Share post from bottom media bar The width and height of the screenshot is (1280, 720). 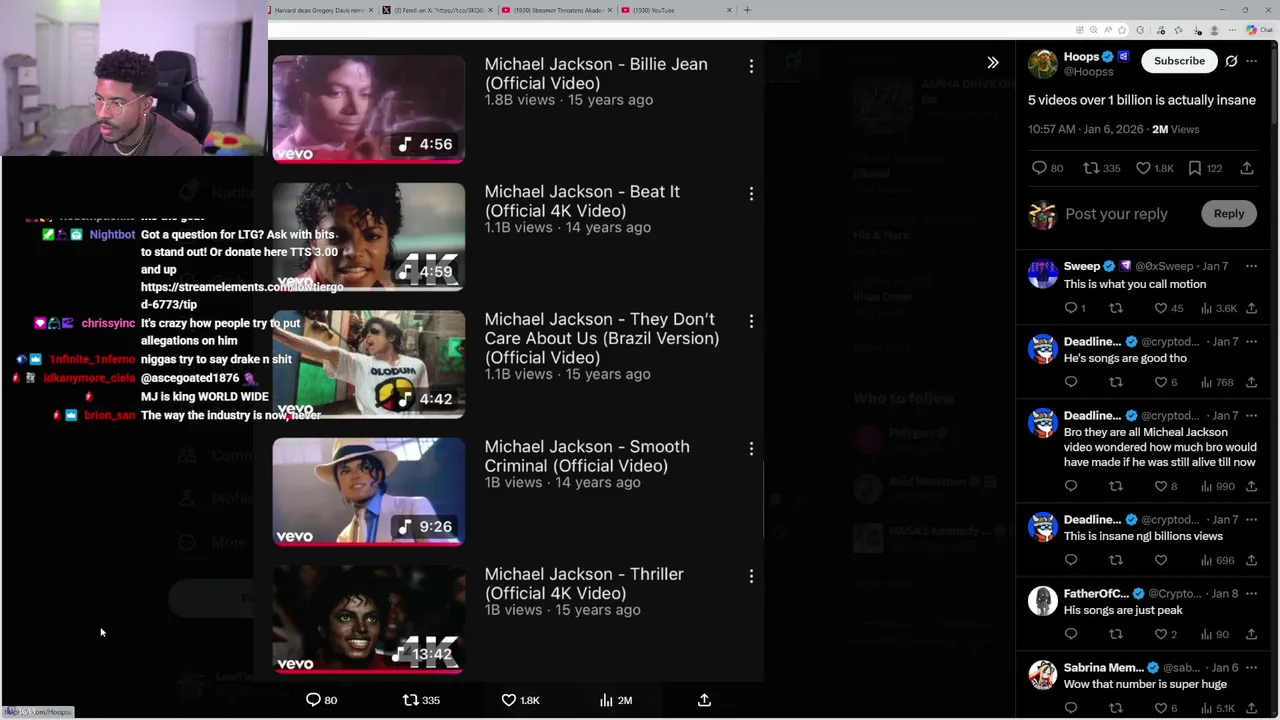click(x=704, y=700)
